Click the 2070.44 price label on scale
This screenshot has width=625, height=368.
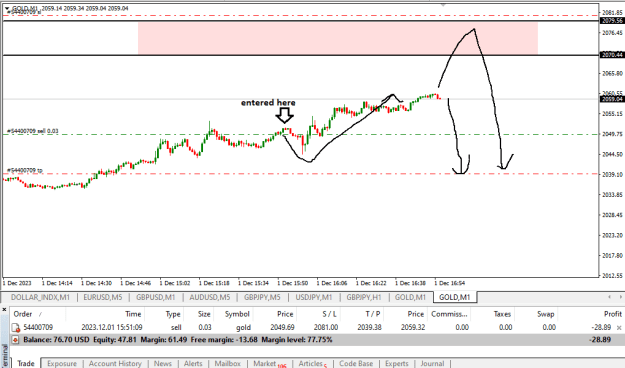coord(612,55)
